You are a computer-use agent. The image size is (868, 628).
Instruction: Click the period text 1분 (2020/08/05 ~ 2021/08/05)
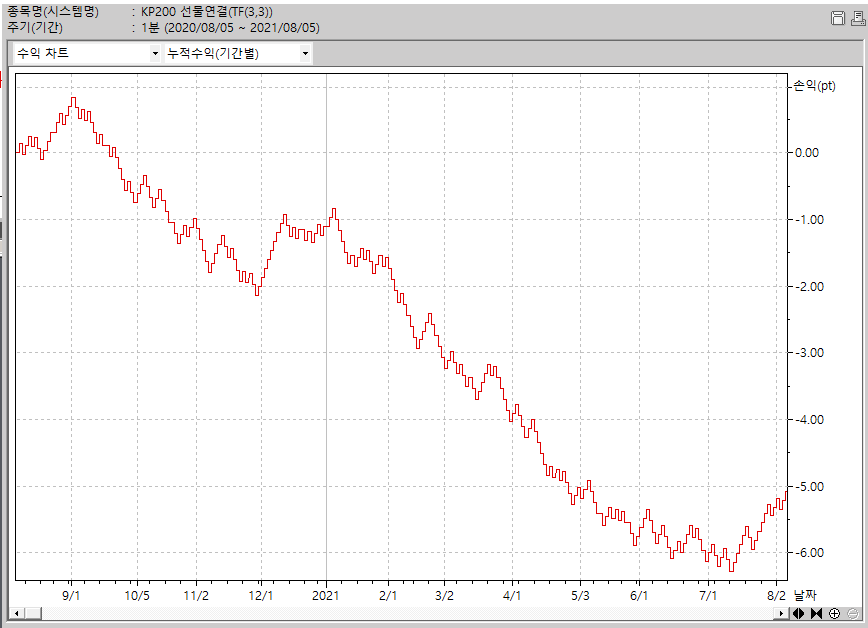pos(230,27)
